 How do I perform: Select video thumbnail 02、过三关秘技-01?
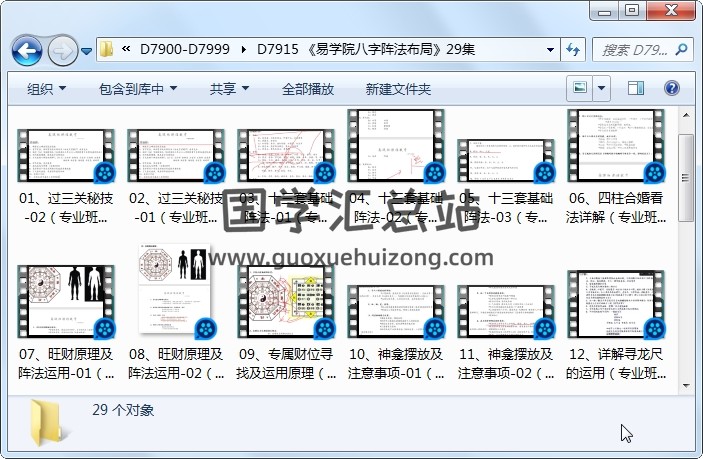click(x=176, y=156)
